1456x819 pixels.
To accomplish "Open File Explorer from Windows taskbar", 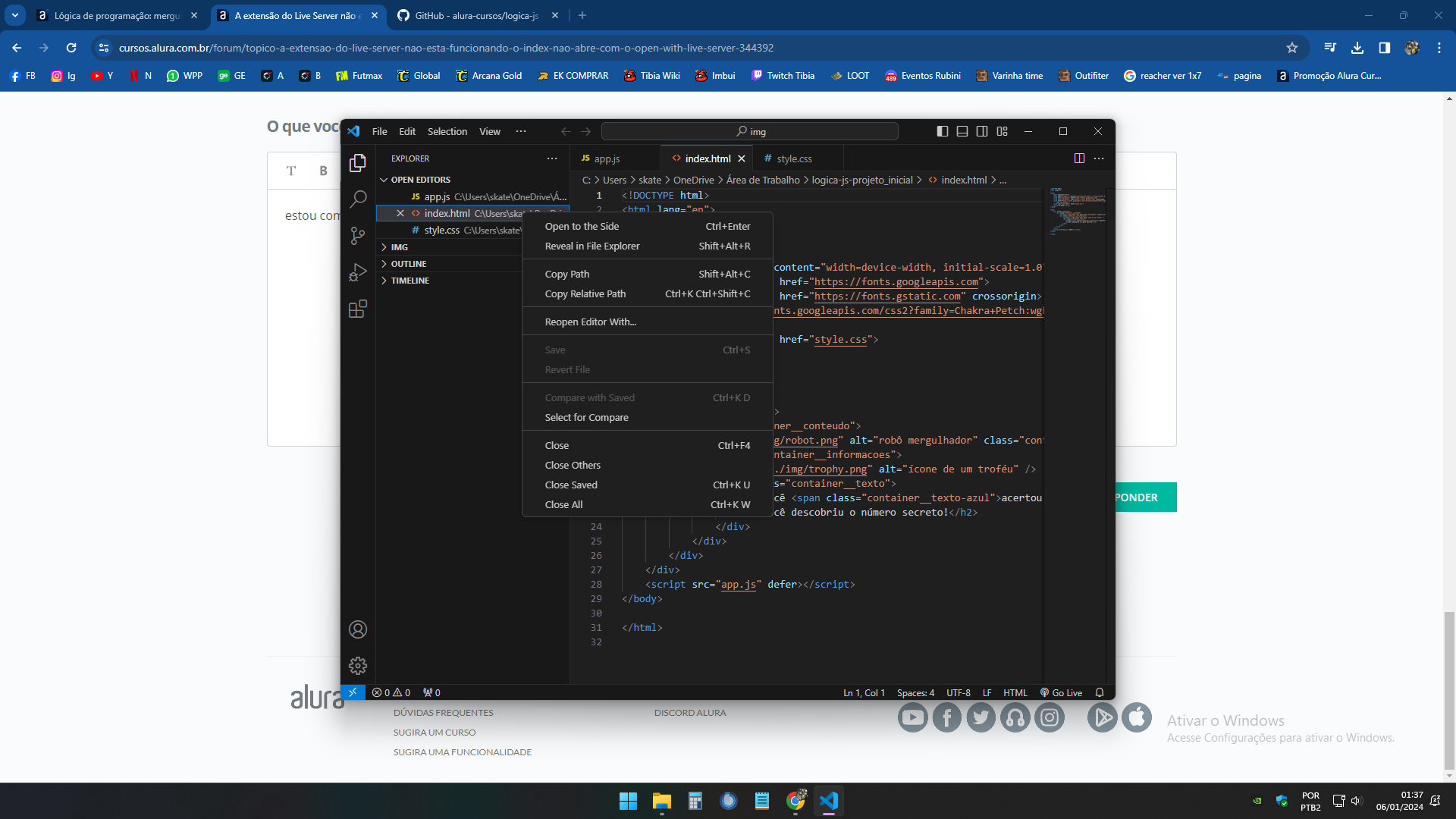I will [x=662, y=801].
